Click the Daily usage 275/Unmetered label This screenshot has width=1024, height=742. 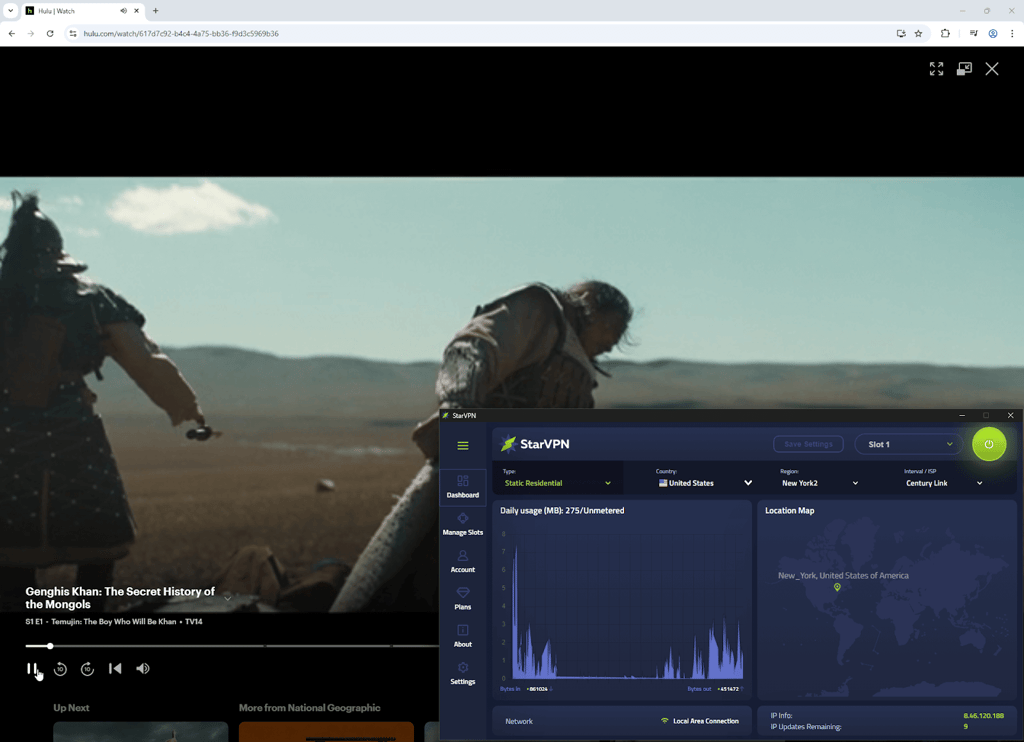click(x=562, y=510)
